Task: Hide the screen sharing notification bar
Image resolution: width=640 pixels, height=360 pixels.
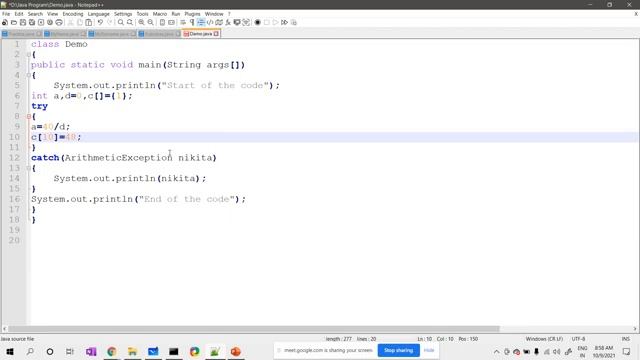Action: (x=429, y=350)
